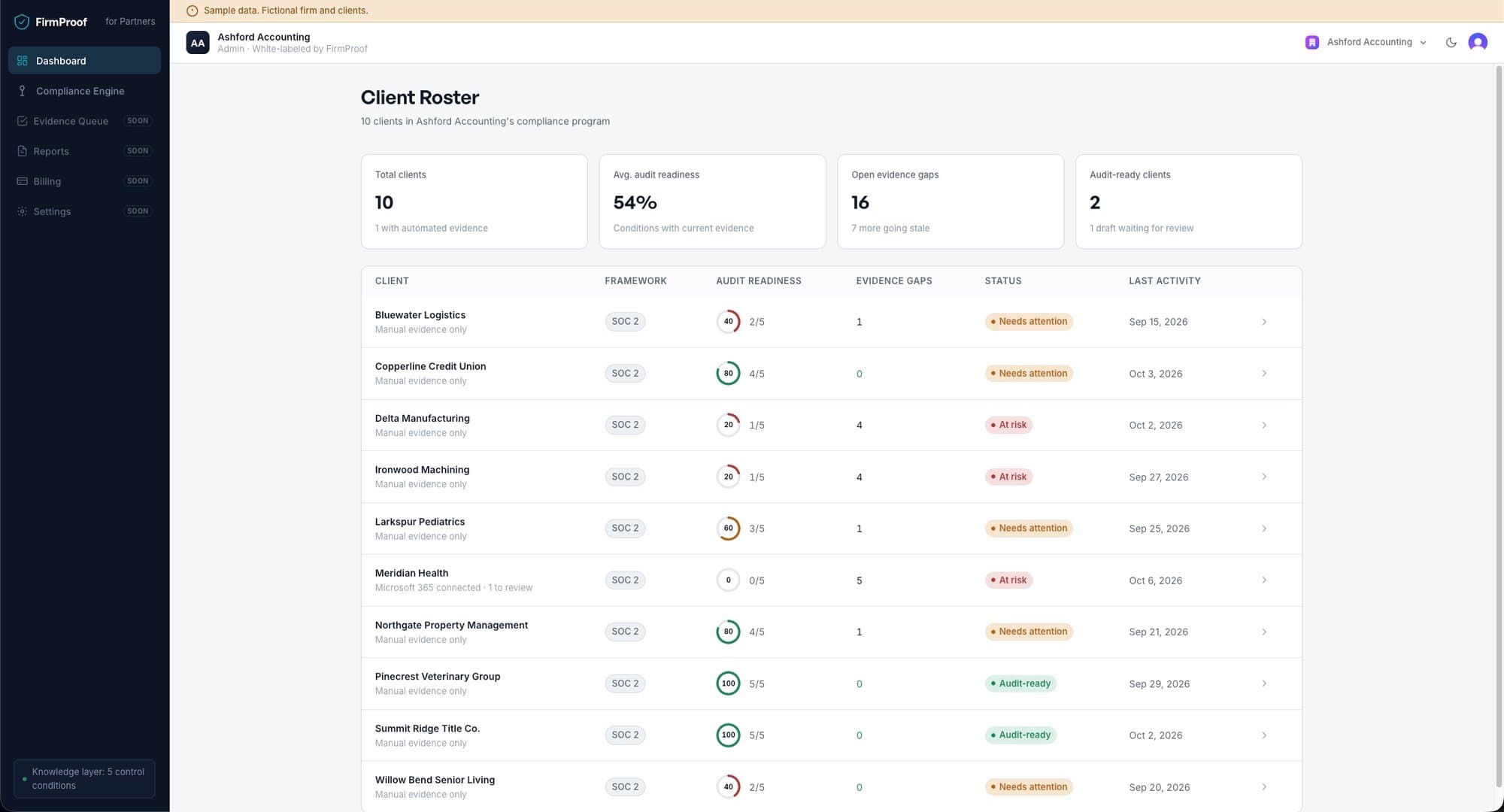Click "Microsoft 365 connected · 1 to review" text
This screenshot has height=812, width=1504.
point(453,588)
